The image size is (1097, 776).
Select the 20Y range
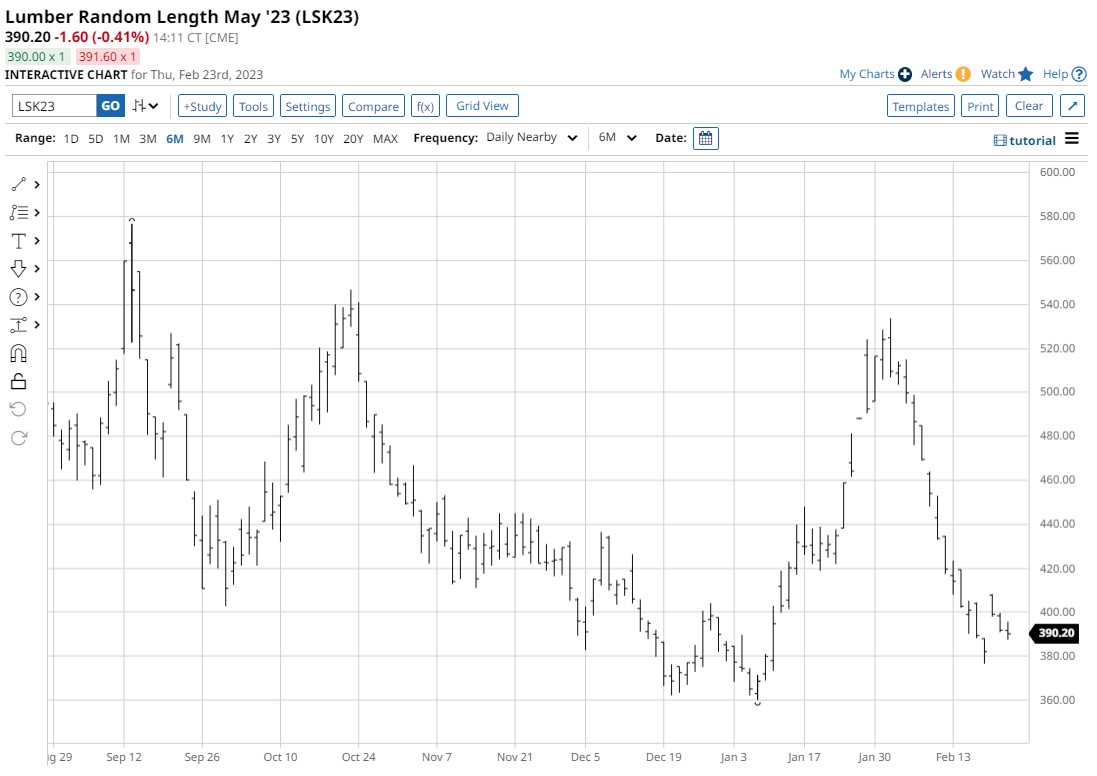pos(353,139)
